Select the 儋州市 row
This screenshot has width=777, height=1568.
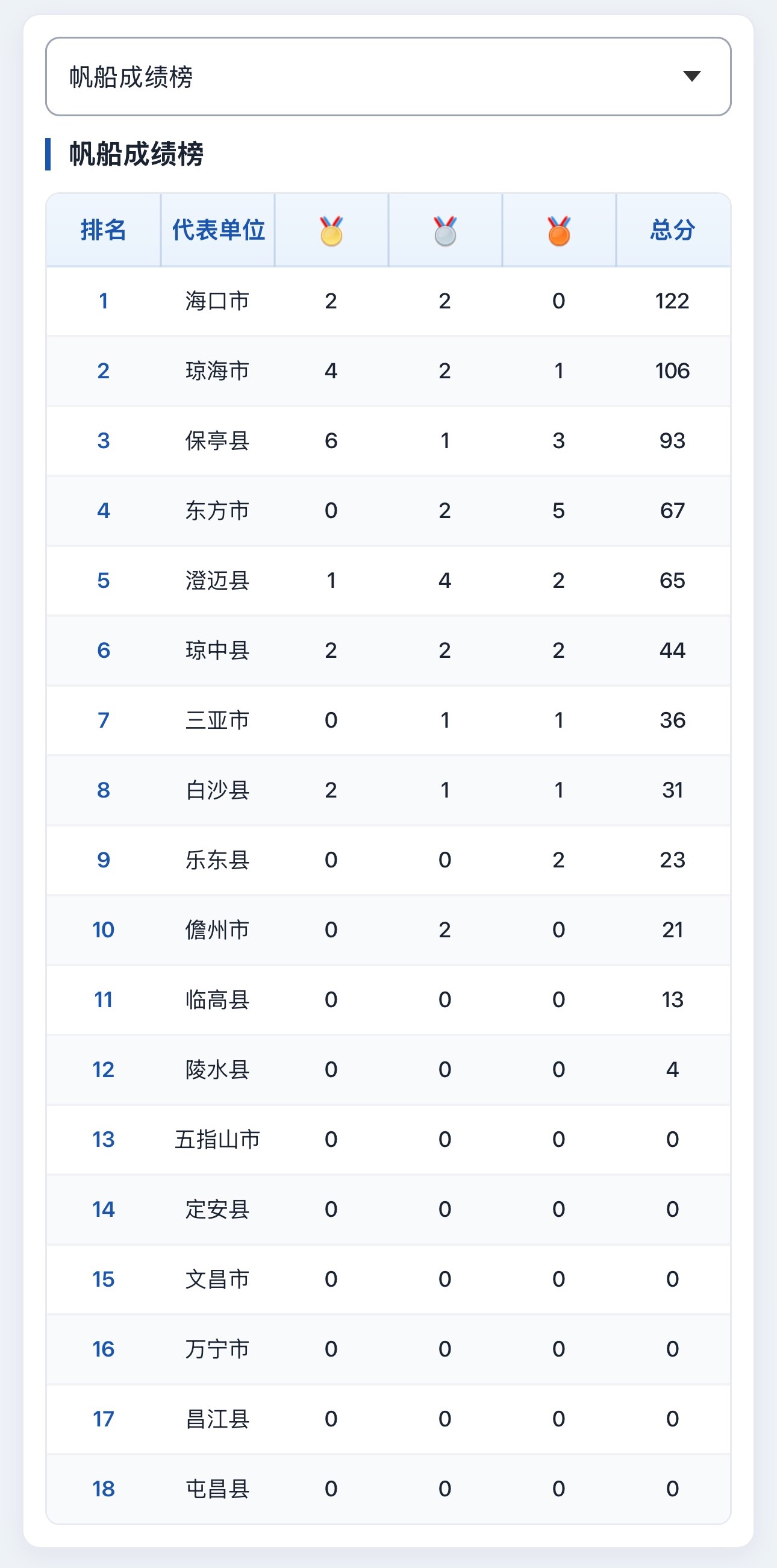(x=388, y=930)
